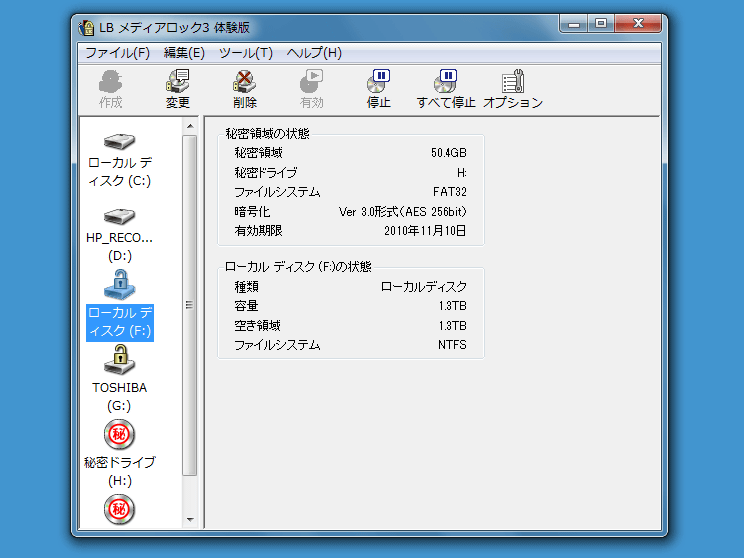
Task: Select the 秘密ドライブ (H:) secret icon
Action: 120,434
